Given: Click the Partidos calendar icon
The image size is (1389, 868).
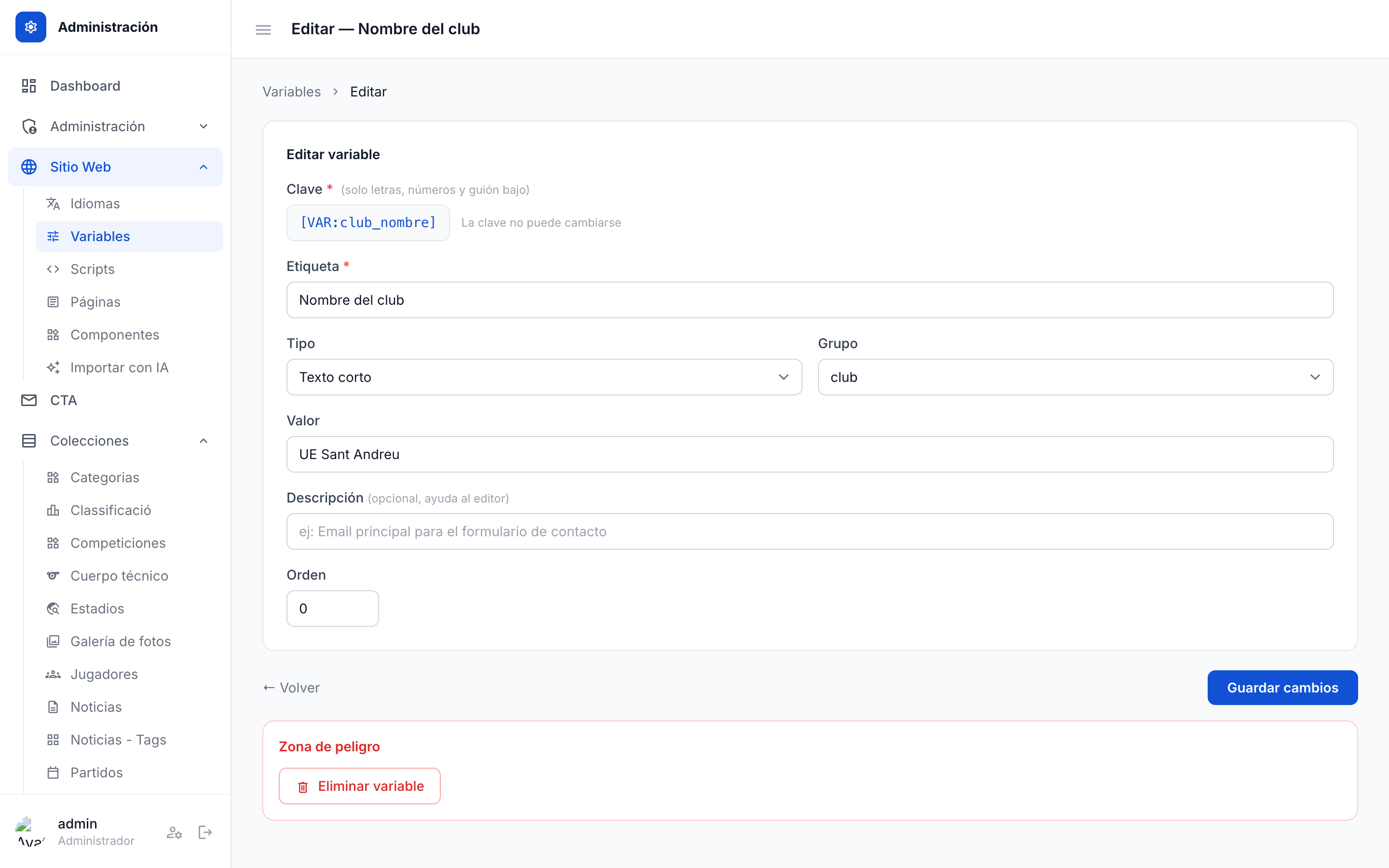Looking at the screenshot, I should point(53,773).
